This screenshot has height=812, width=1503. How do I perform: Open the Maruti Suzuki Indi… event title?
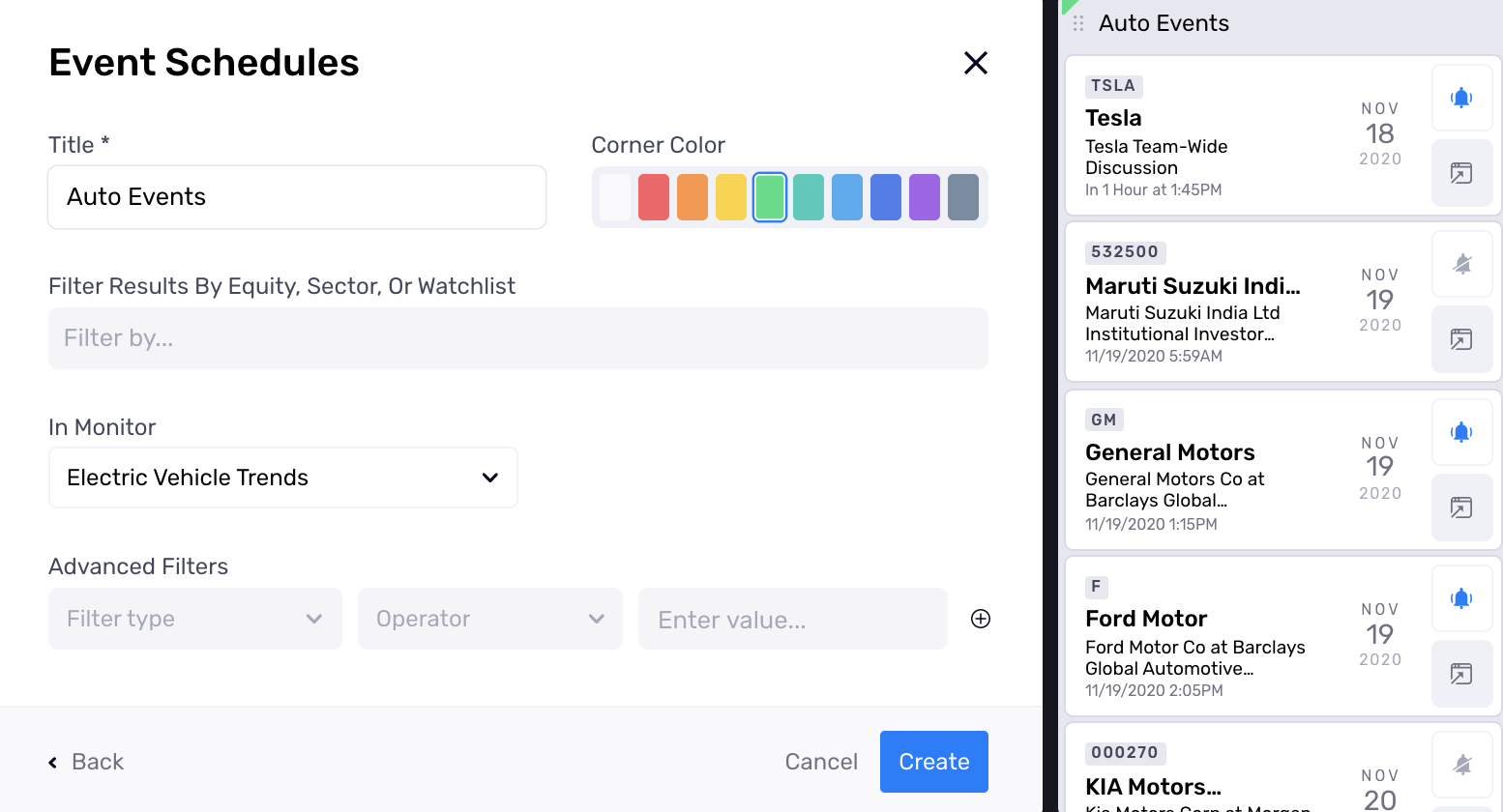[1193, 286]
